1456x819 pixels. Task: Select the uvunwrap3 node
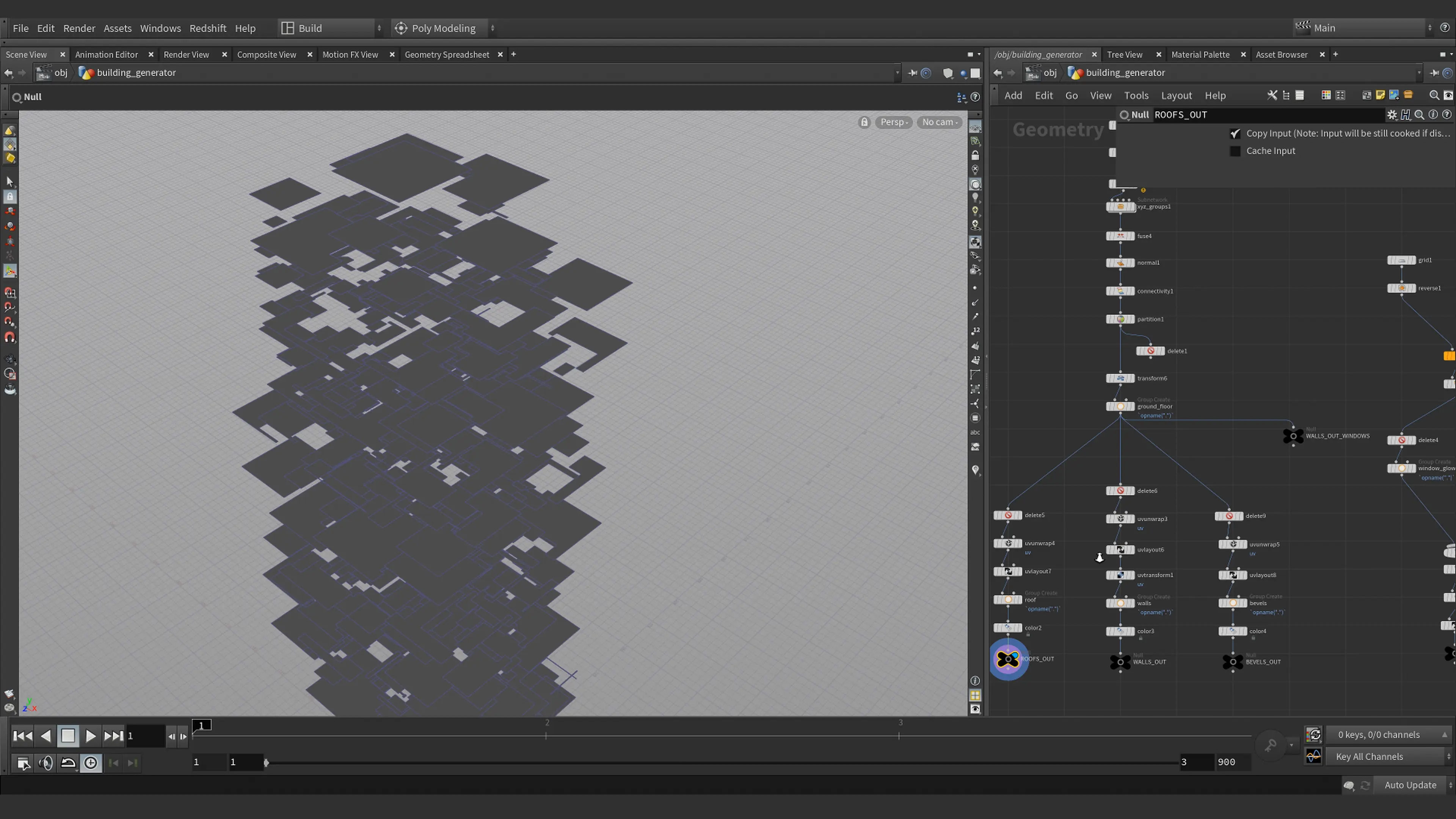[1120, 519]
